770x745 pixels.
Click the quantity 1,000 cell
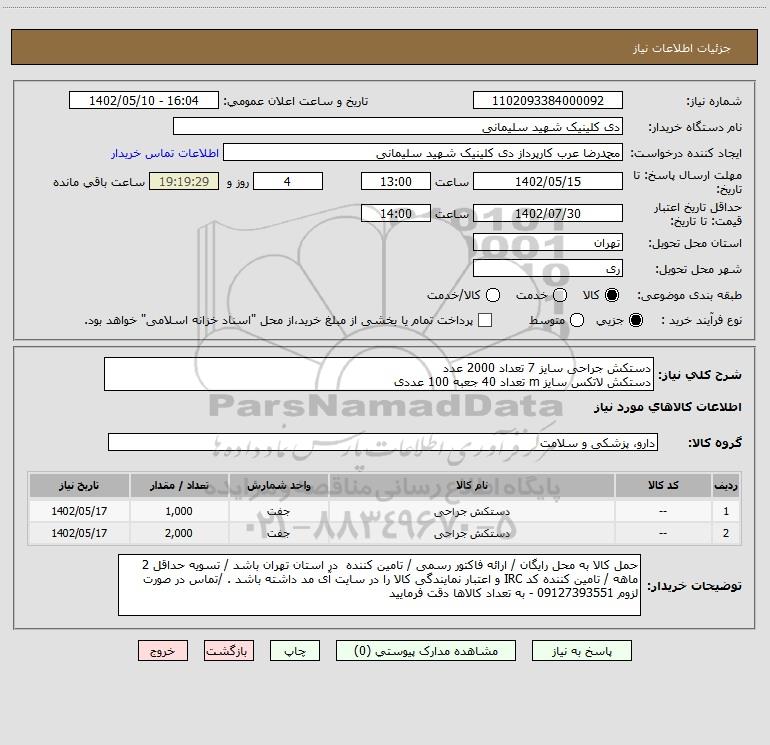tap(179, 511)
